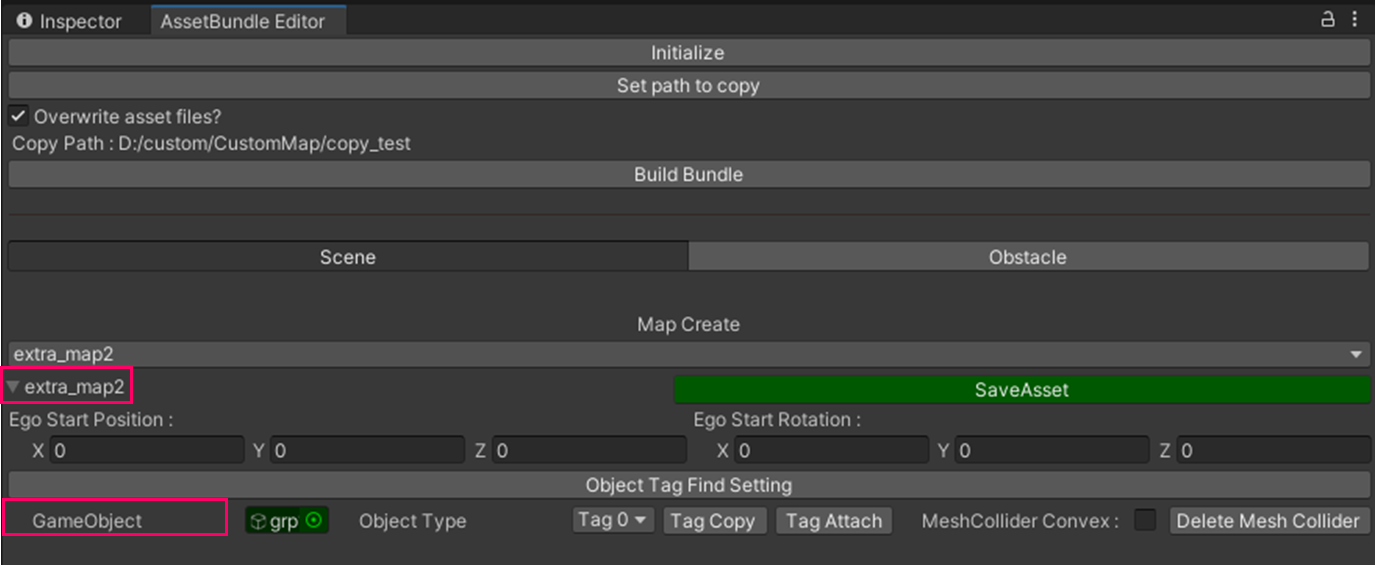Toggle the panel lock icon
This screenshot has height=565, width=1375.
tap(1328, 19)
